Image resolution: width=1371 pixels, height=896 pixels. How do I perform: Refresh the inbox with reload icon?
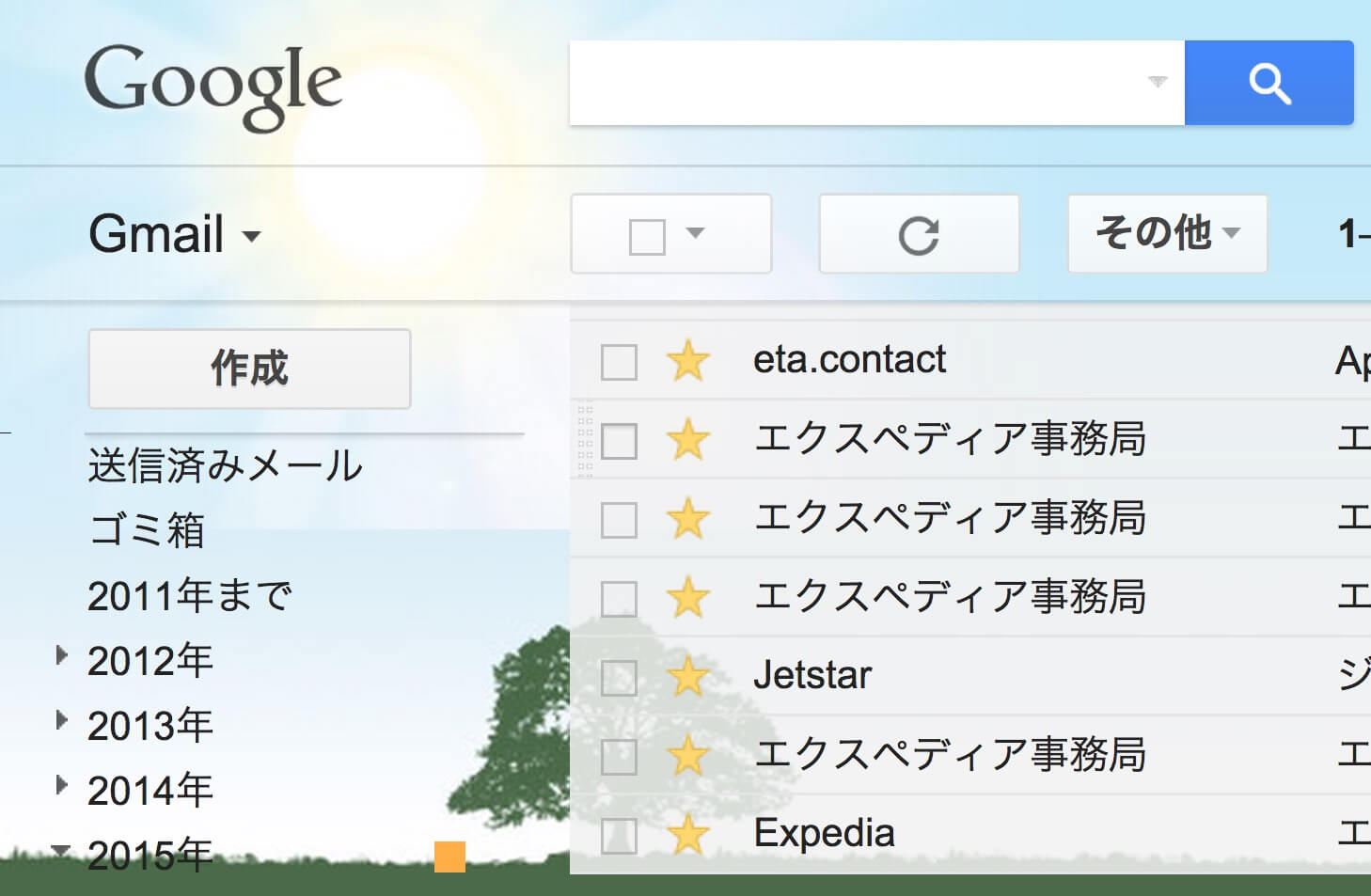pyautogui.click(x=919, y=235)
